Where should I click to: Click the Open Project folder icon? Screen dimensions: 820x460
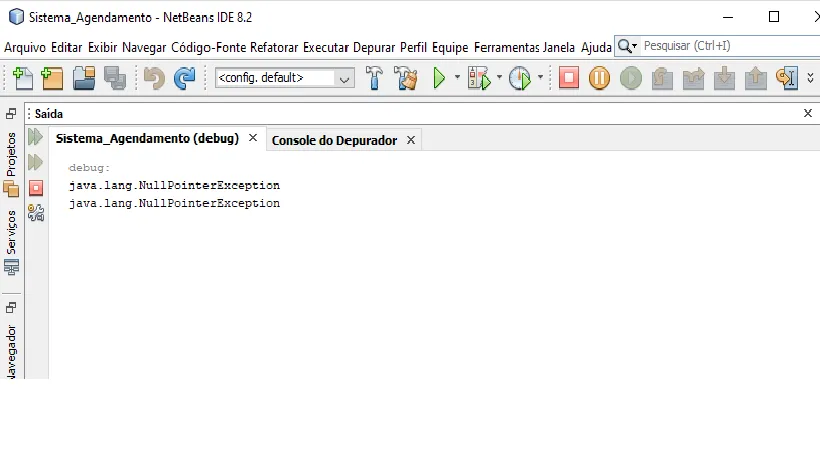(x=84, y=78)
